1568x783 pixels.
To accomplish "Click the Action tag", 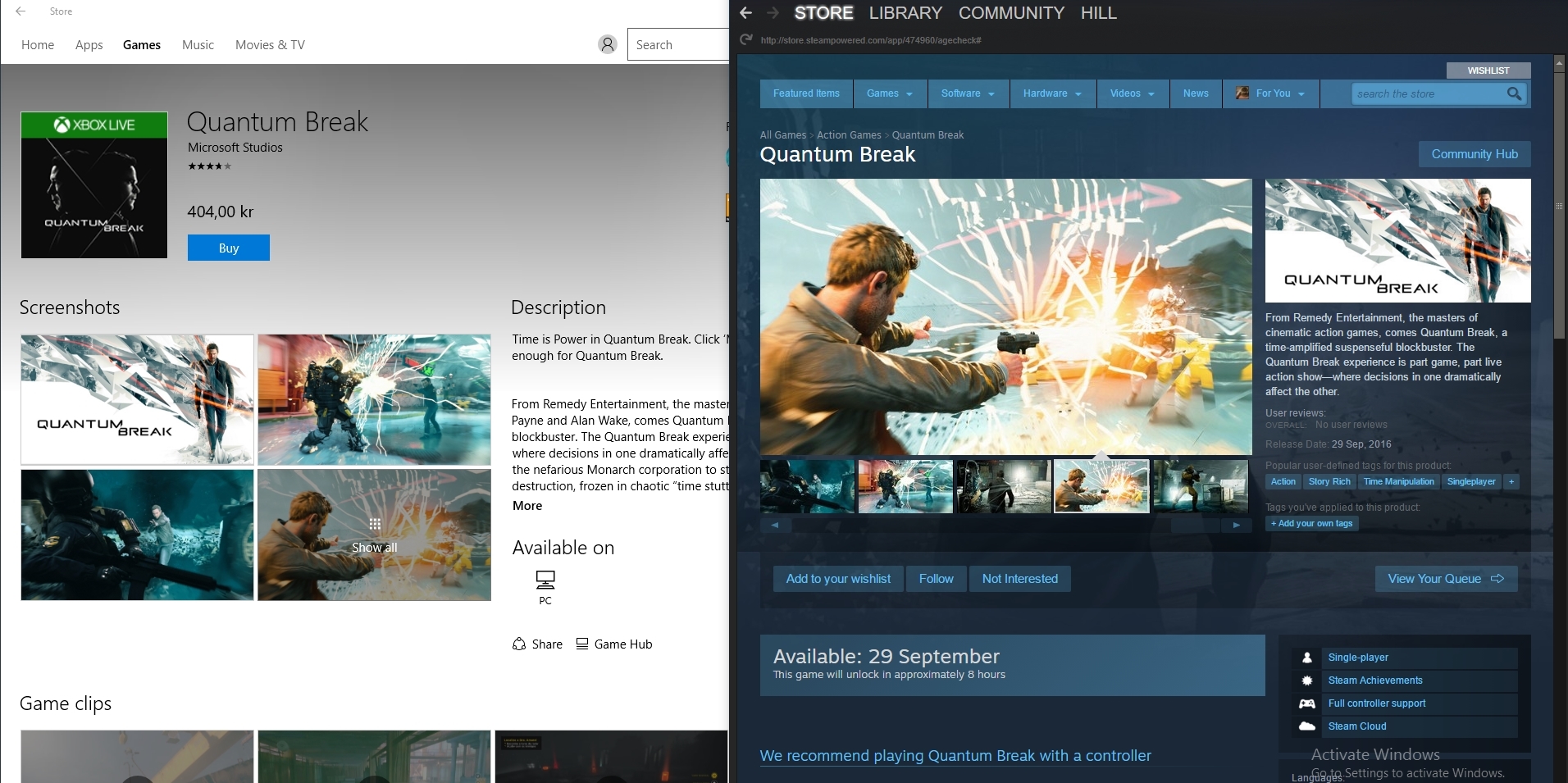I will 1283,482.
